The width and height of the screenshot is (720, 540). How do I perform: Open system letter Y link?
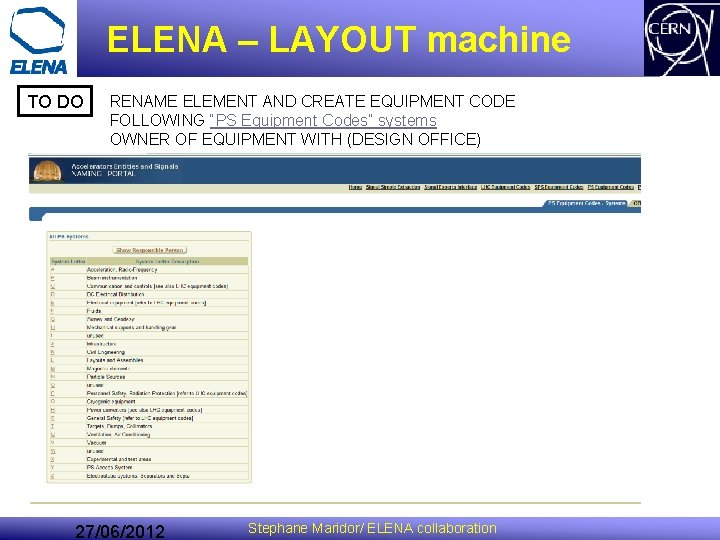coord(52,467)
